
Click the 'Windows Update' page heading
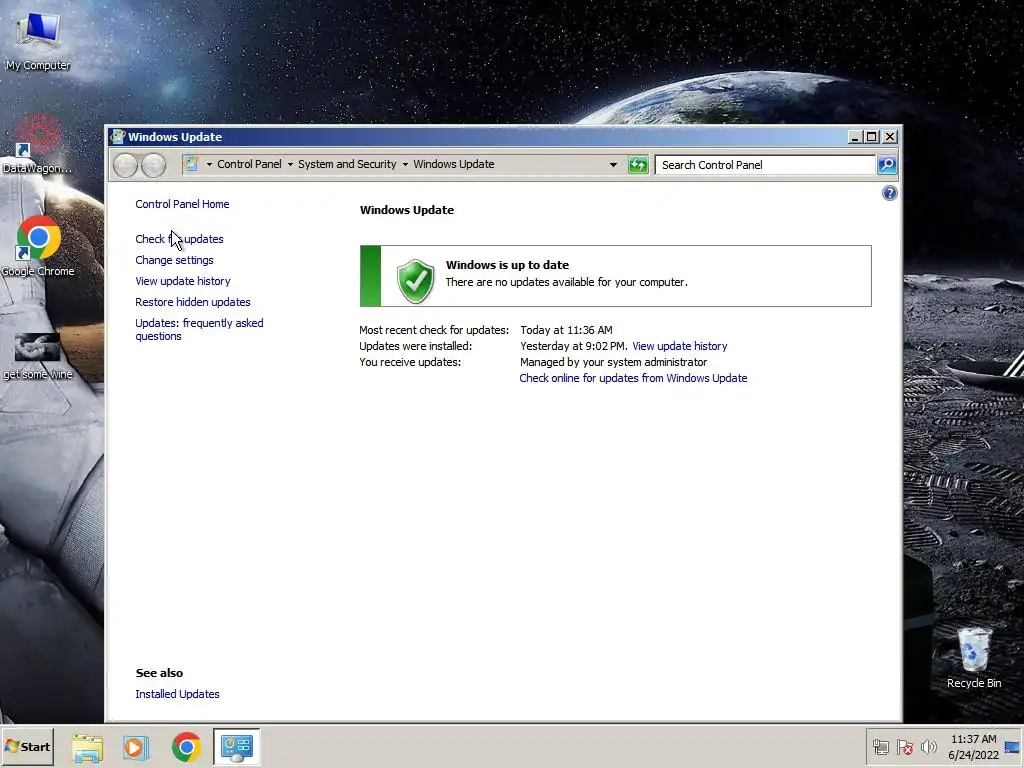pyautogui.click(x=407, y=210)
